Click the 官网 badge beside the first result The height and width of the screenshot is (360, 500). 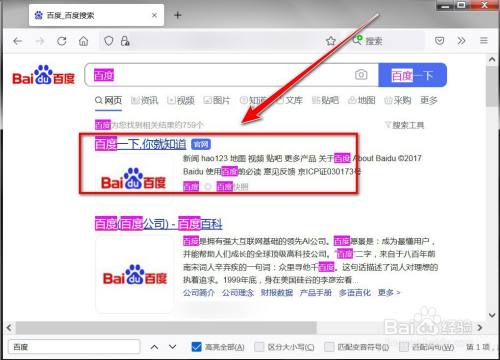(x=201, y=144)
